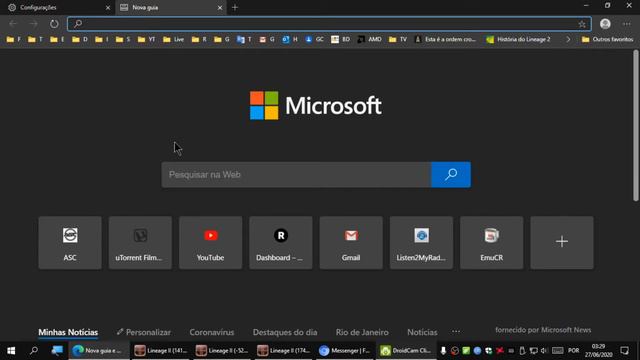This screenshot has height=360, width=640.
Task: Switch to the Lineage II (174... taskbar window
Action: (284, 351)
